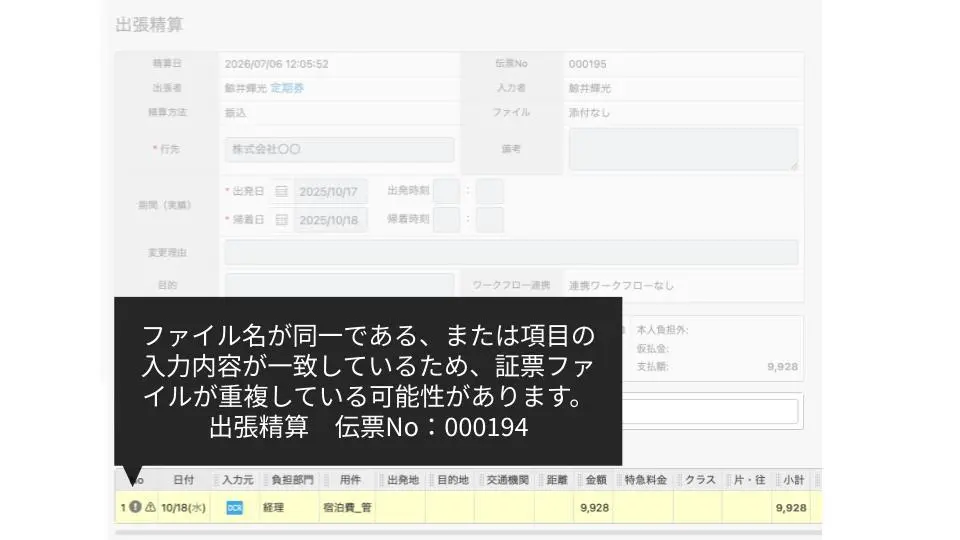Click the 負担部門 column header
This screenshot has height=540, width=960.
(x=292, y=480)
